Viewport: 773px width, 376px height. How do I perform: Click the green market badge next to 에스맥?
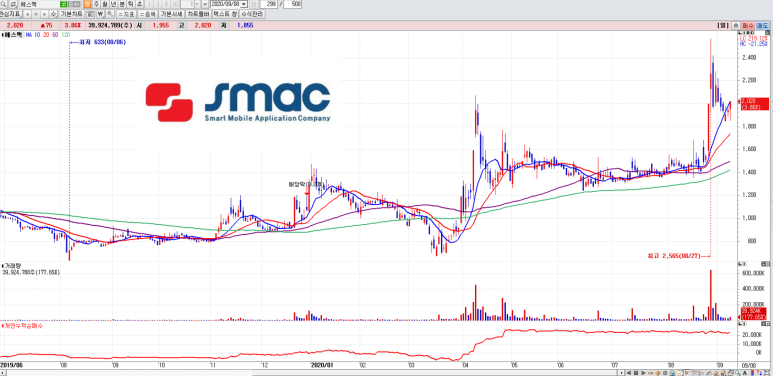pyautogui.click(x=63, y=4)
